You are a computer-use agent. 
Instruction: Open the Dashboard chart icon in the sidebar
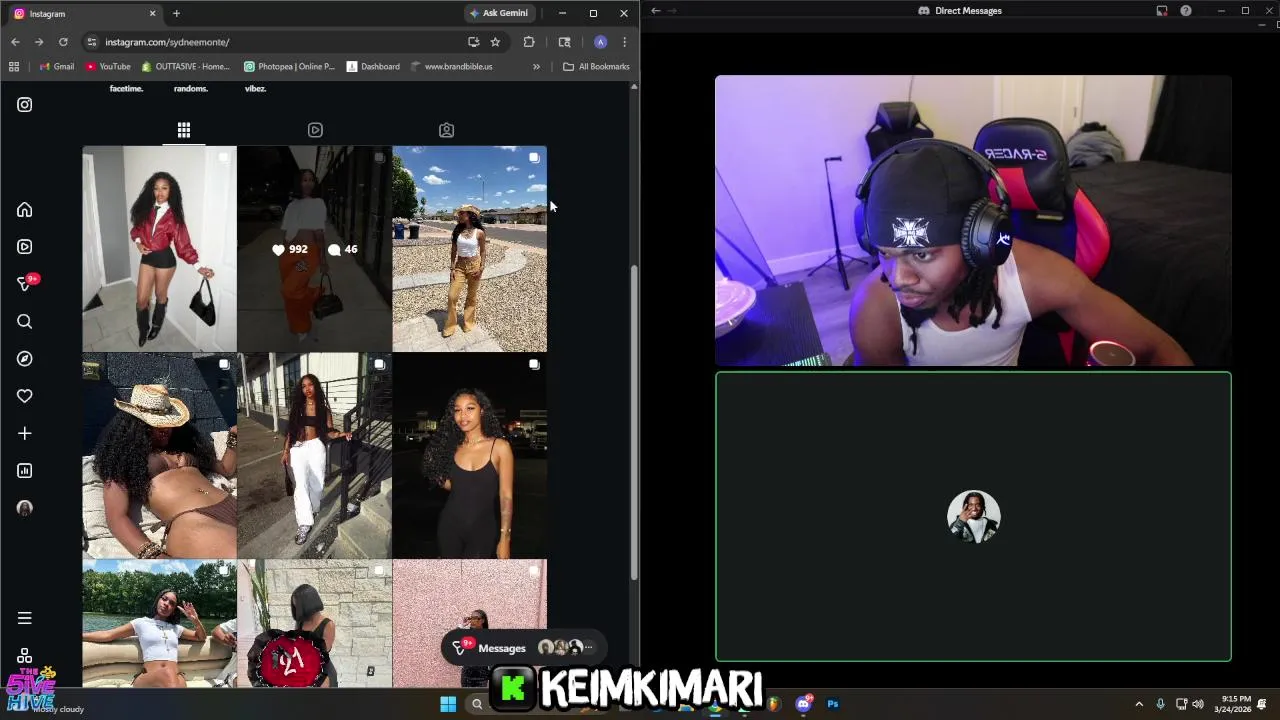coord(25,471)
